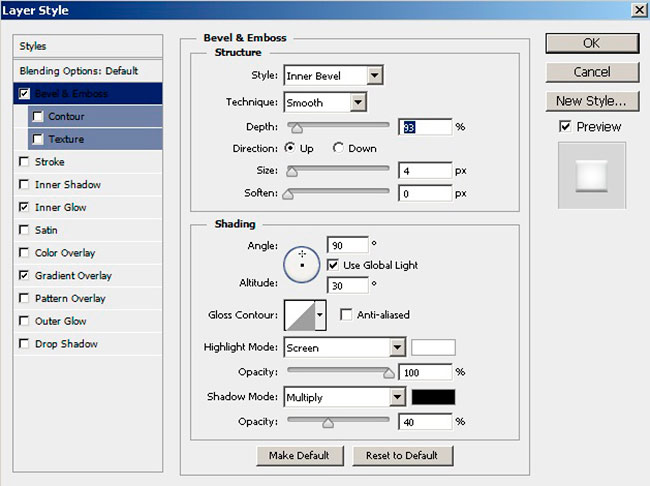Select the Up direction radio button

click(290, 148)
